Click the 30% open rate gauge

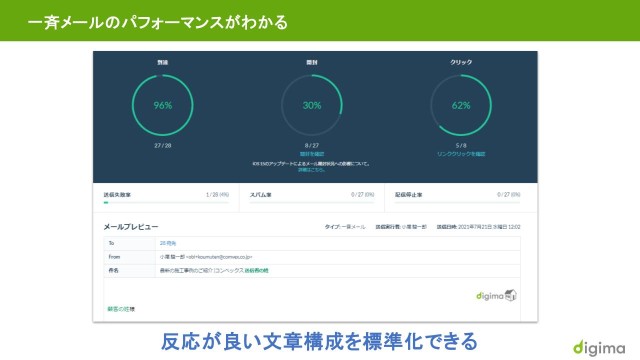pos(312,105)
